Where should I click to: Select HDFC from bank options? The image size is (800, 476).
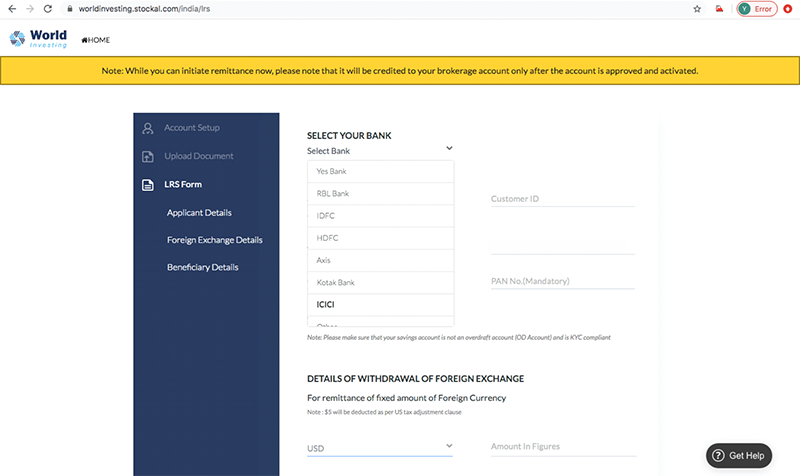pyautogui.click(x=329, y=237)
